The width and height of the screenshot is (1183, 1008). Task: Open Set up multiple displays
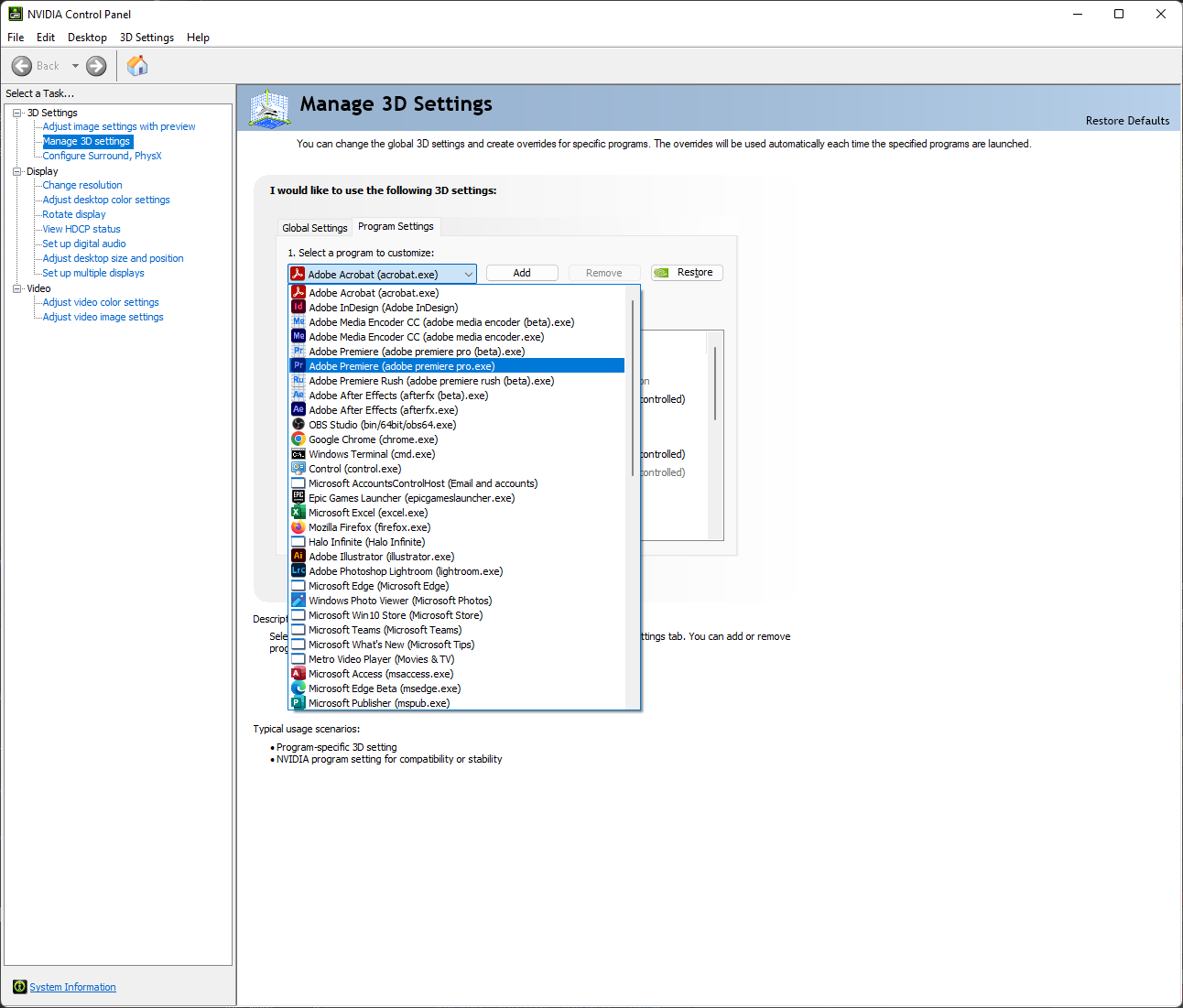click(x=93, y=273)
